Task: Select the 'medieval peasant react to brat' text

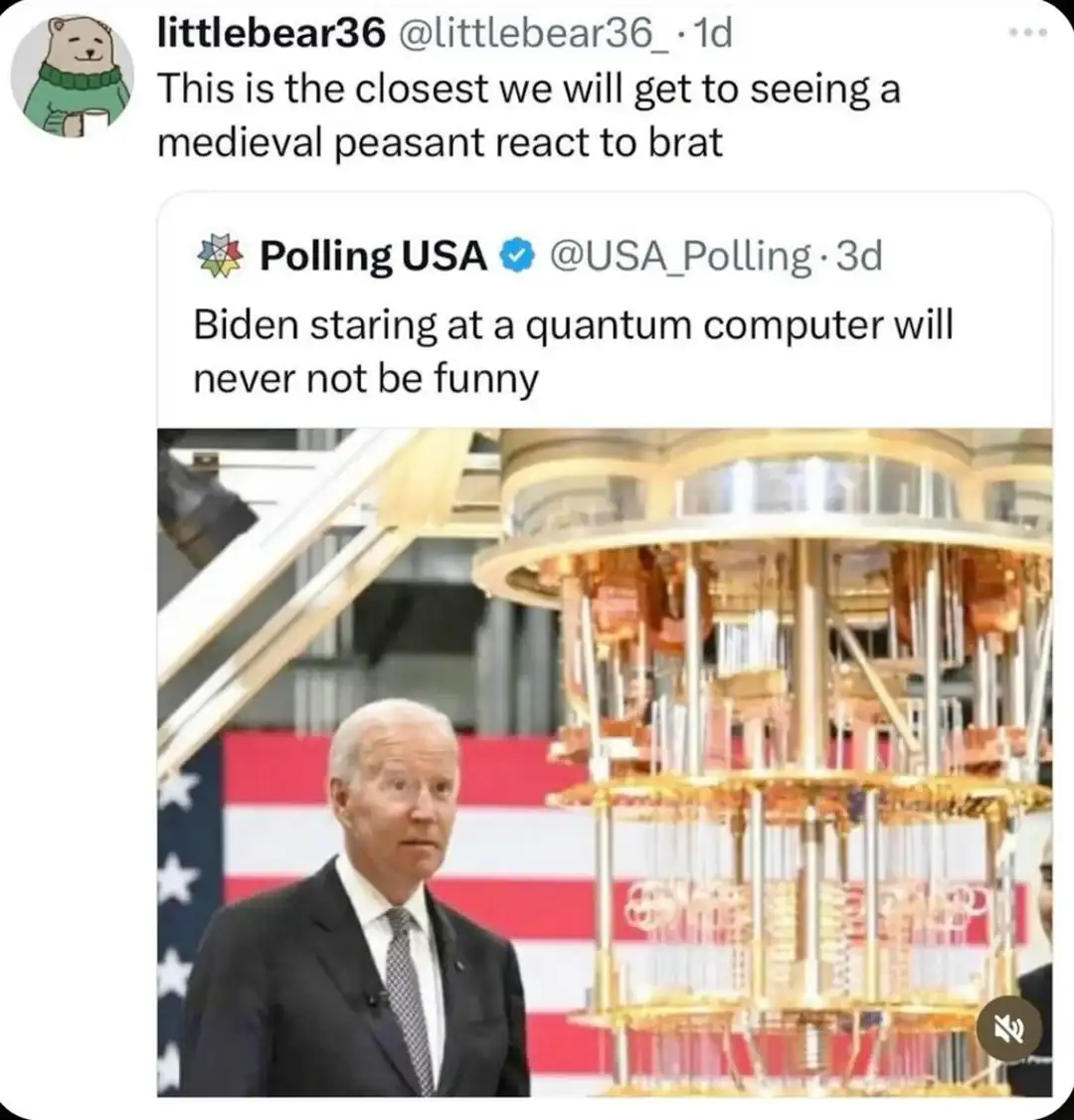Action: (x=440, y=142)
